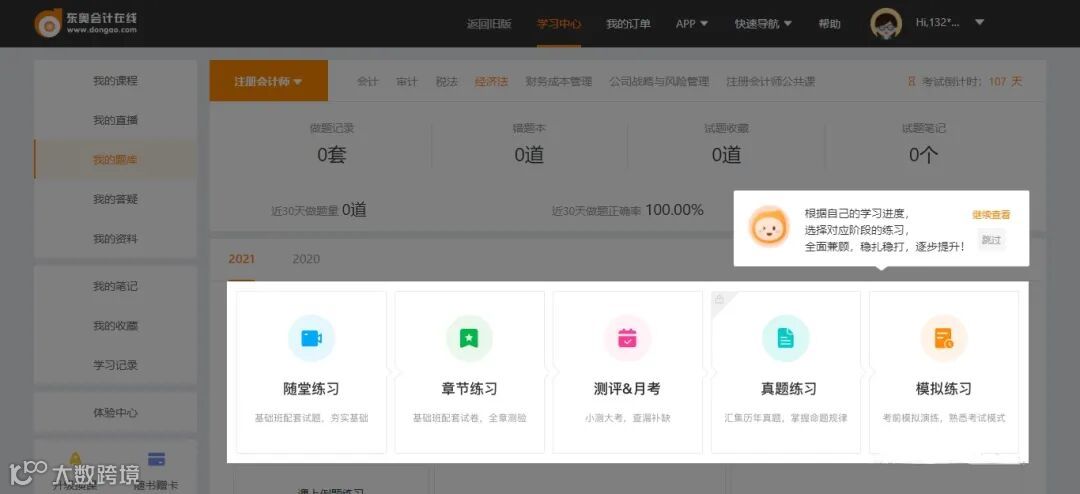The image size is (1080, 494).
Task: Click 继续查看 in the guide popup
Action: 991,214
